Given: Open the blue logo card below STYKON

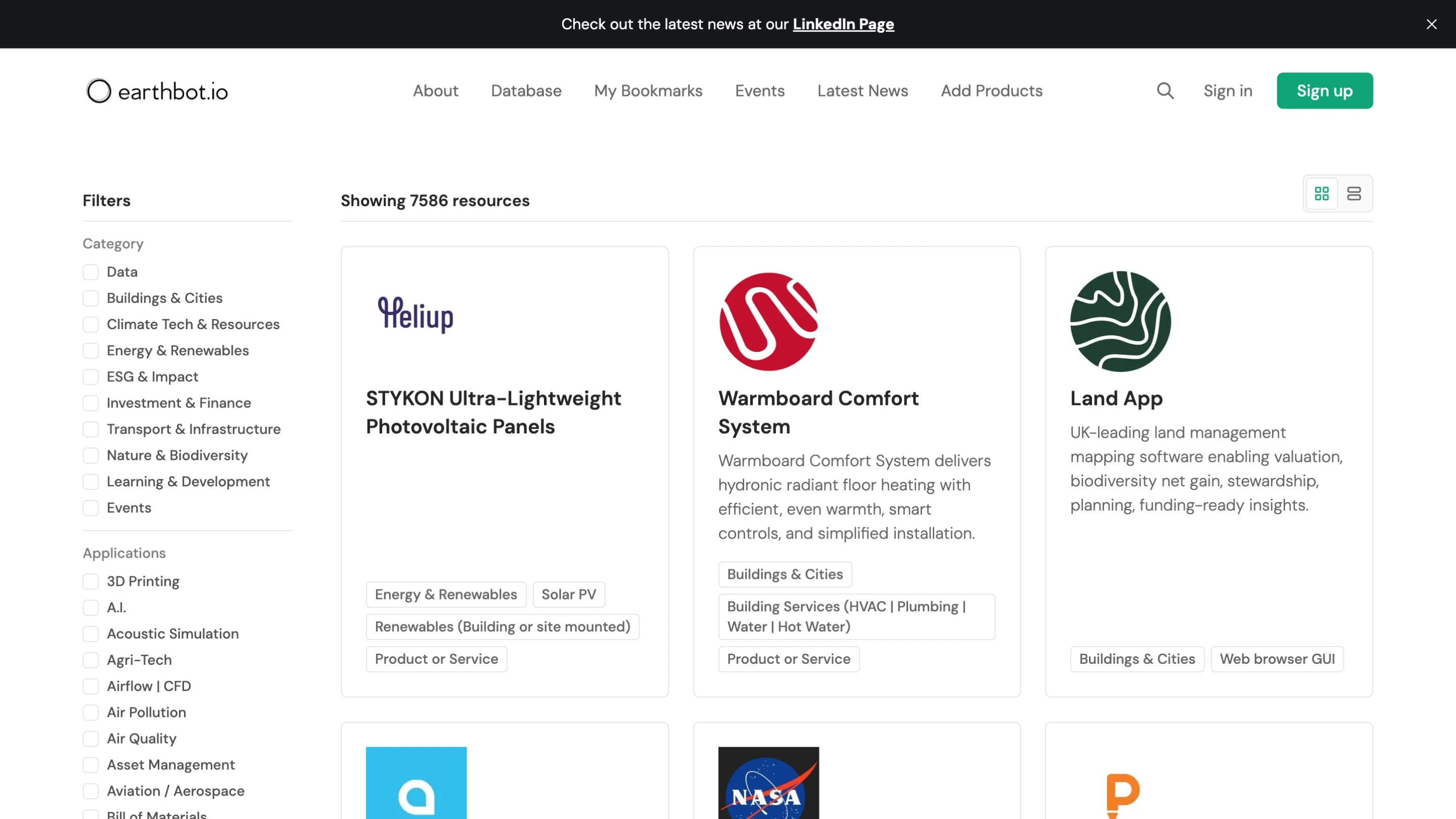Looking at the screenshot, I should [416, 783].
